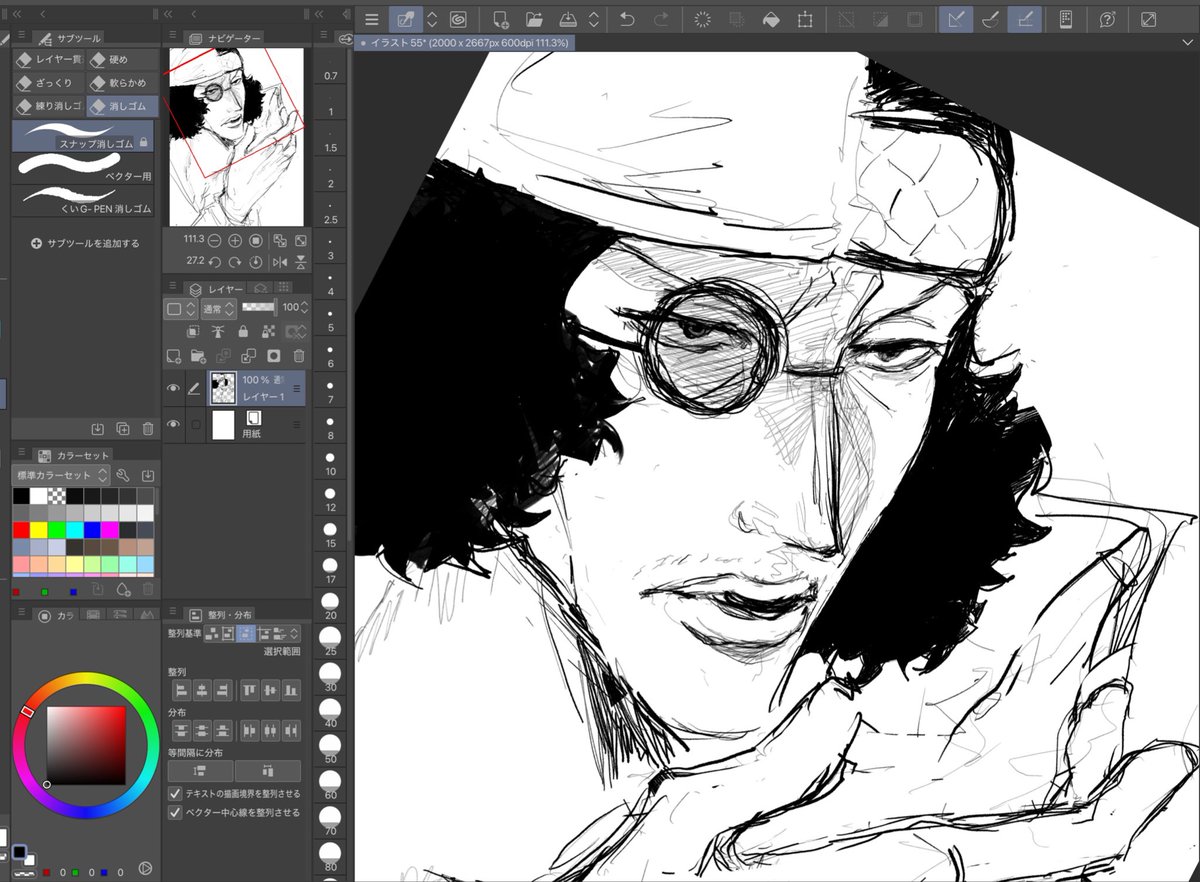
Task: Toggle snap to grid icon in toolbar
Action: 1022,19
